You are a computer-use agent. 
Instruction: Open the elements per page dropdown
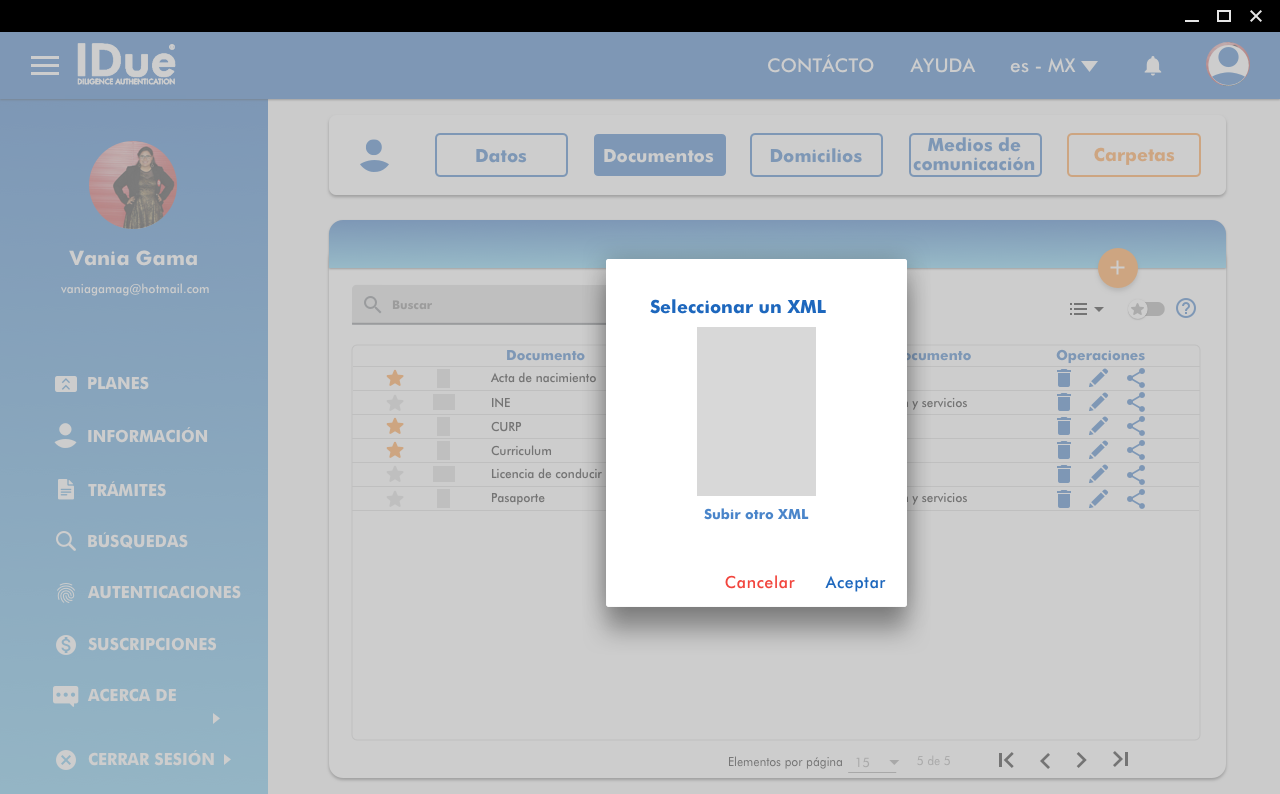pyautogui.click(x=874, y=762)
